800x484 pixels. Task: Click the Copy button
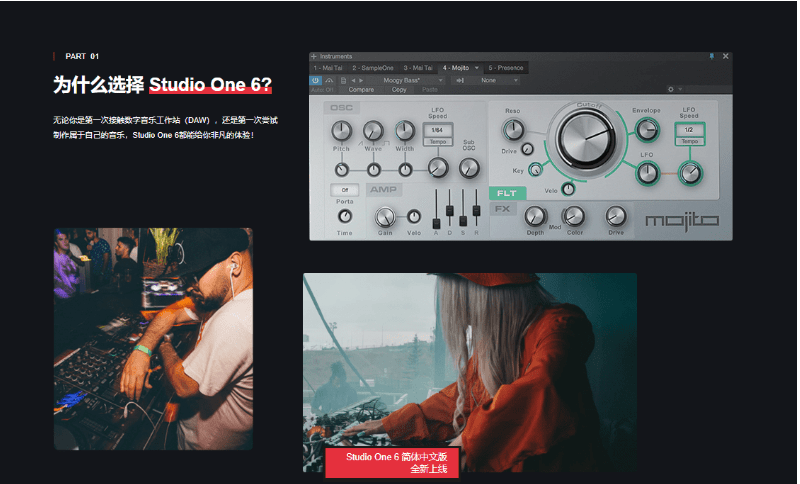[399, 90]
